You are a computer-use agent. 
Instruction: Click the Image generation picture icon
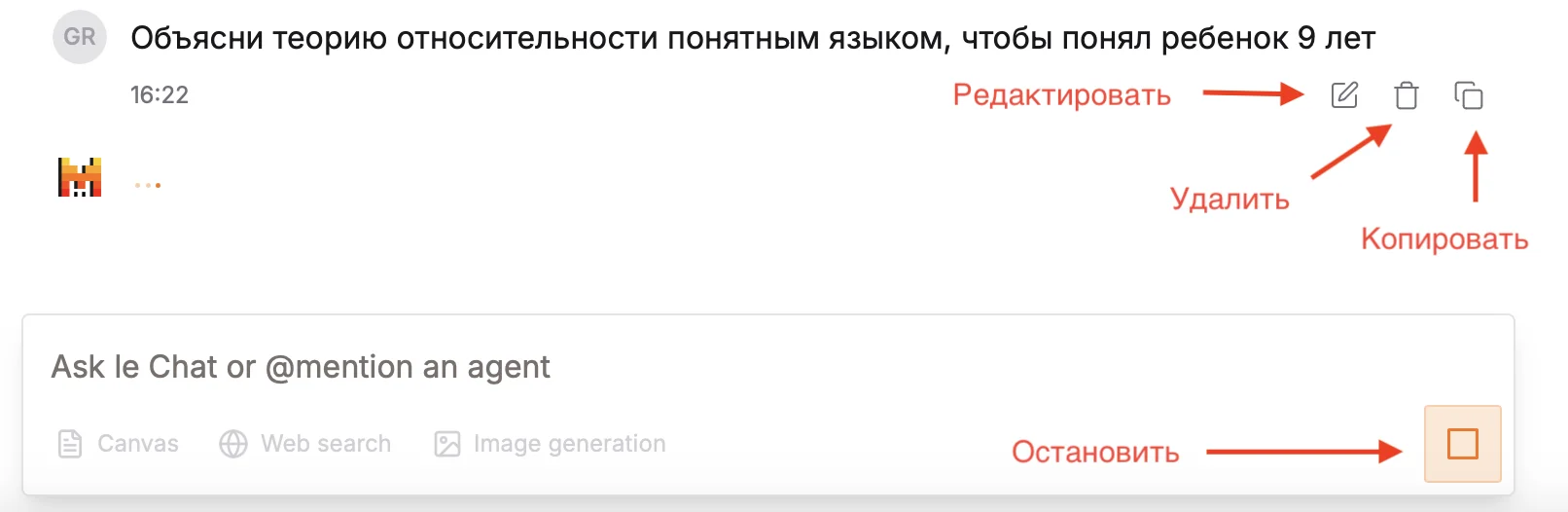447,444
